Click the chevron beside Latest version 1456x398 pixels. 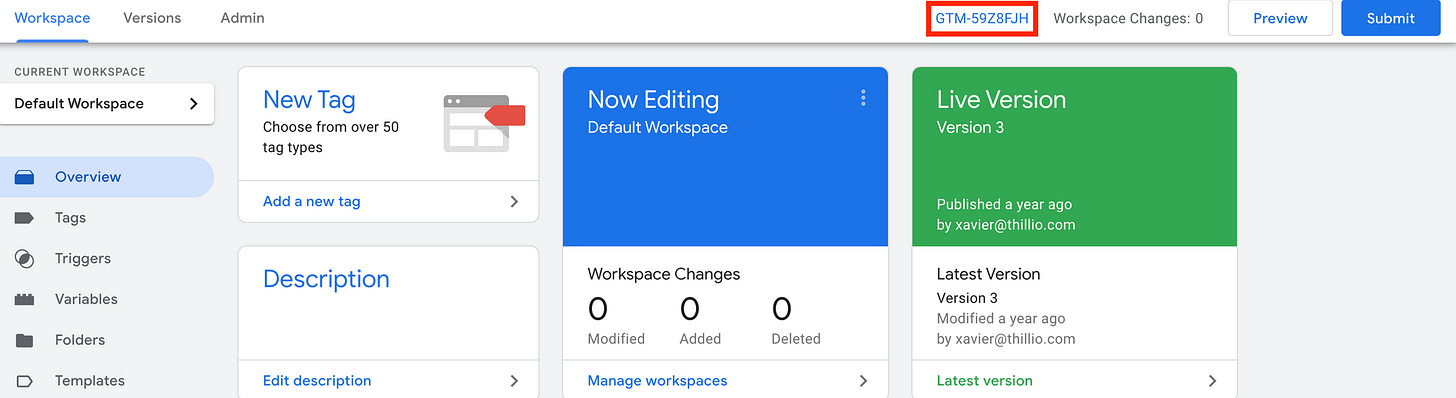1212,381
